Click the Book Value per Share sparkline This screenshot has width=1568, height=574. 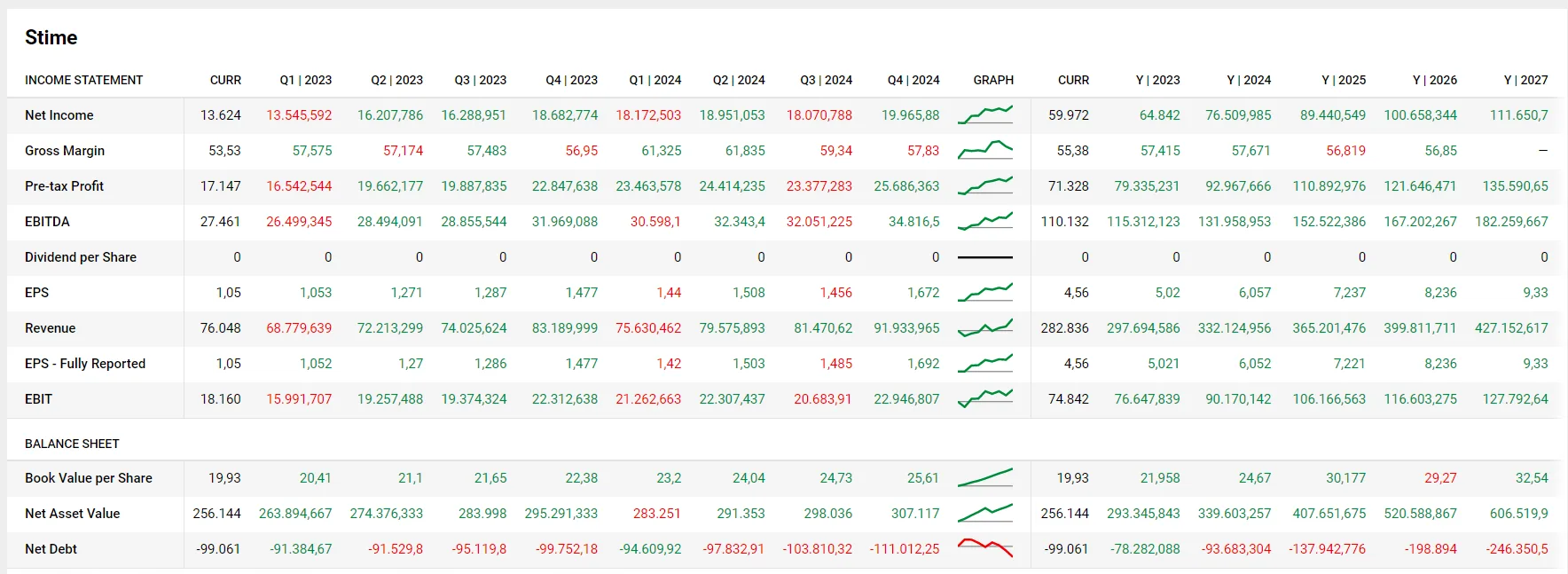985,477
